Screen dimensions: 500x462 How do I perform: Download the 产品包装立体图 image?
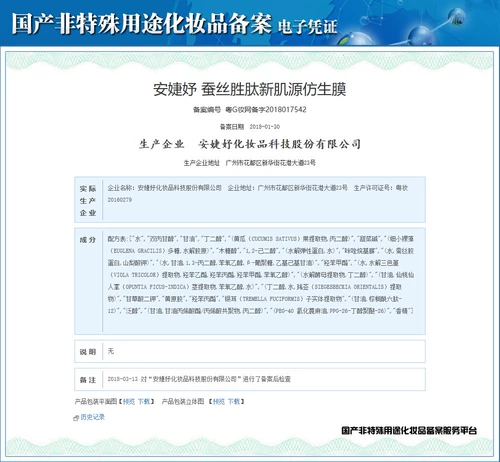[x=234, y=401]
